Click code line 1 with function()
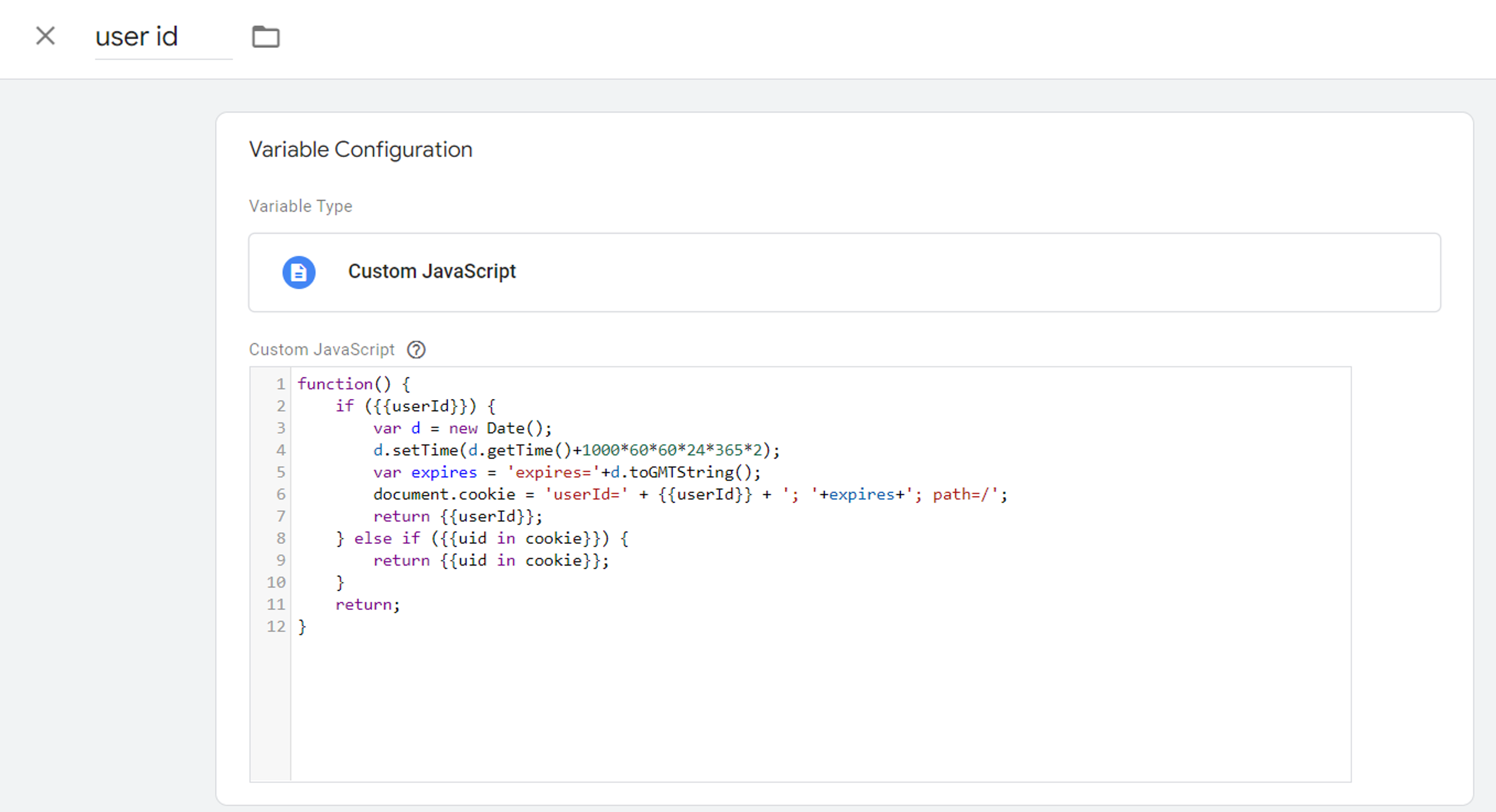 (354, 384)
